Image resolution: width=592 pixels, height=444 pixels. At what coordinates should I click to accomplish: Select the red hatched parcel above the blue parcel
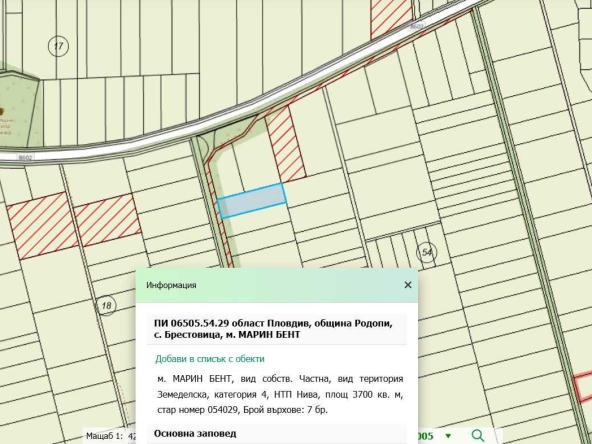click(286, 144)
